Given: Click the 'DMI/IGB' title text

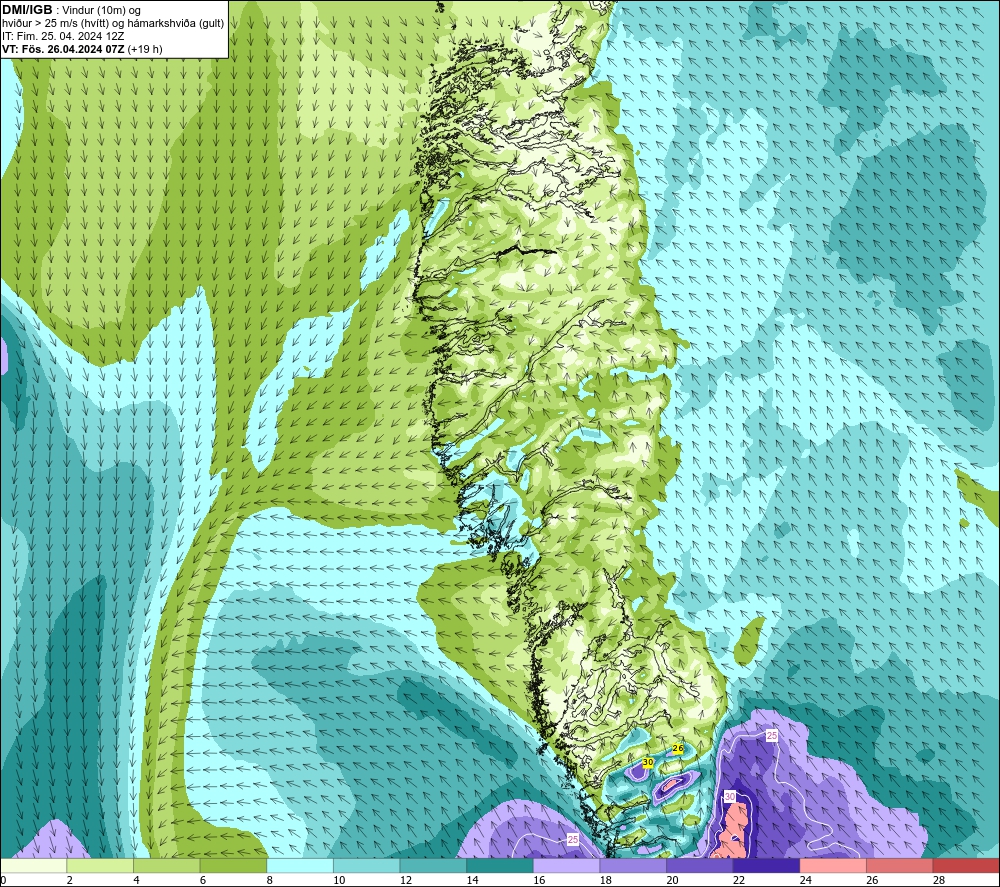Looking at the screenshot, I should tap(27, 10).
